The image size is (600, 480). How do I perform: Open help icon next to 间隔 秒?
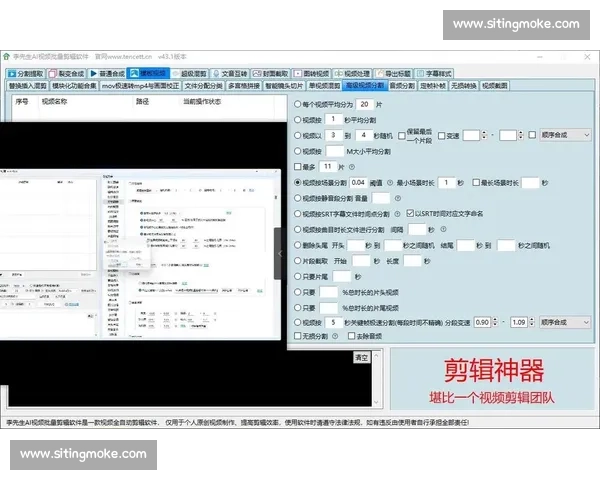point(443,229)
